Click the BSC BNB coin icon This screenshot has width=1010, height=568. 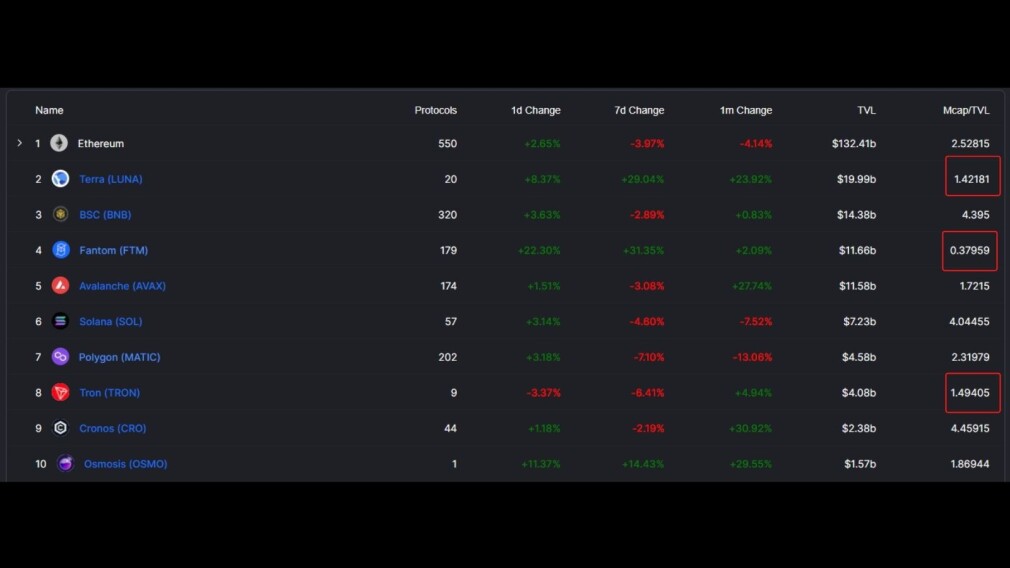pyautogui.click(x=61, y=214)
